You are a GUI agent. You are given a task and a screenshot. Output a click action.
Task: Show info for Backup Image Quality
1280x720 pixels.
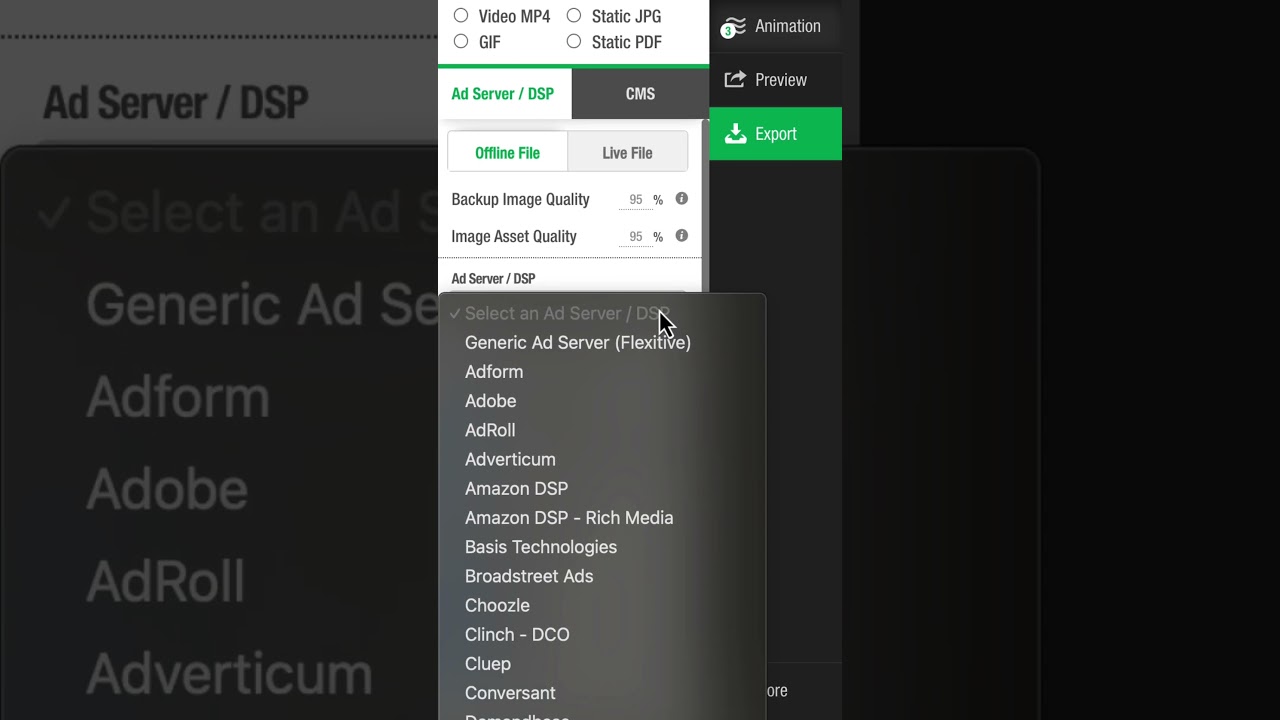pyautogui.click(x=681, y=199)
